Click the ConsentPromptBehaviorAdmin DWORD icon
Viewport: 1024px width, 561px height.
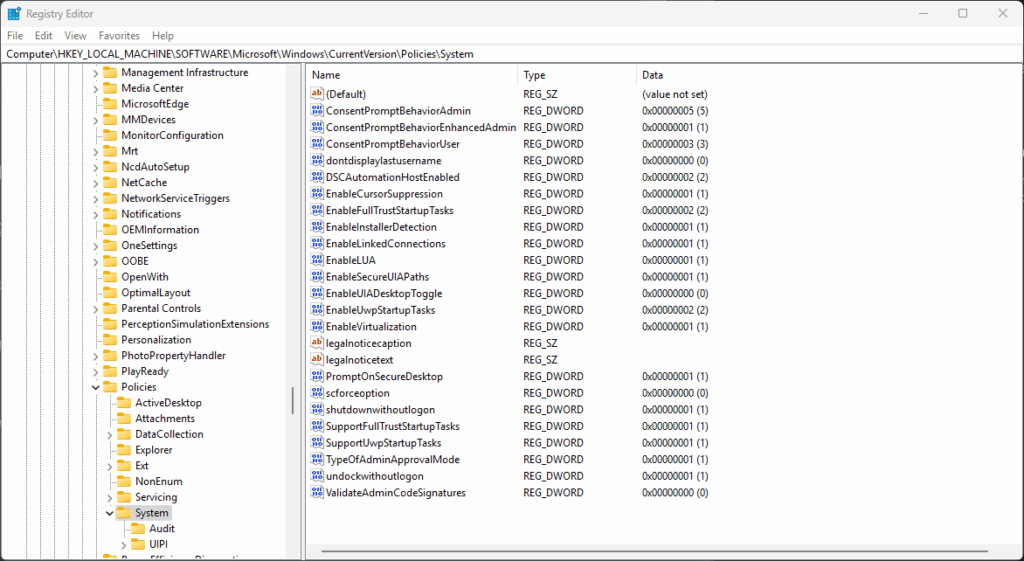click(x=317, y=110)
